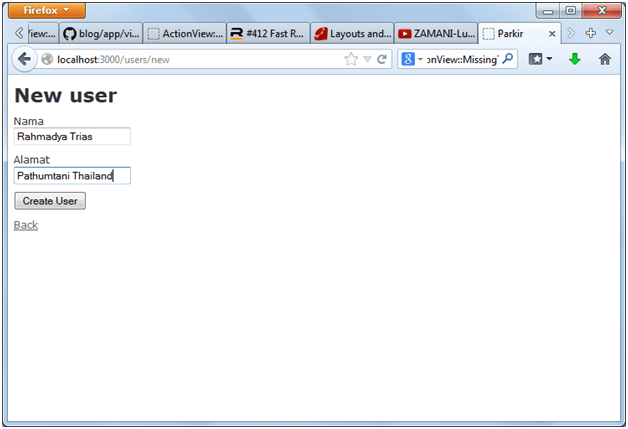Viewport: 628px width, 429px height.
Task: Switch to the #412 Fast R... tab
Action: pyautogui.click(x=267, y=33)
